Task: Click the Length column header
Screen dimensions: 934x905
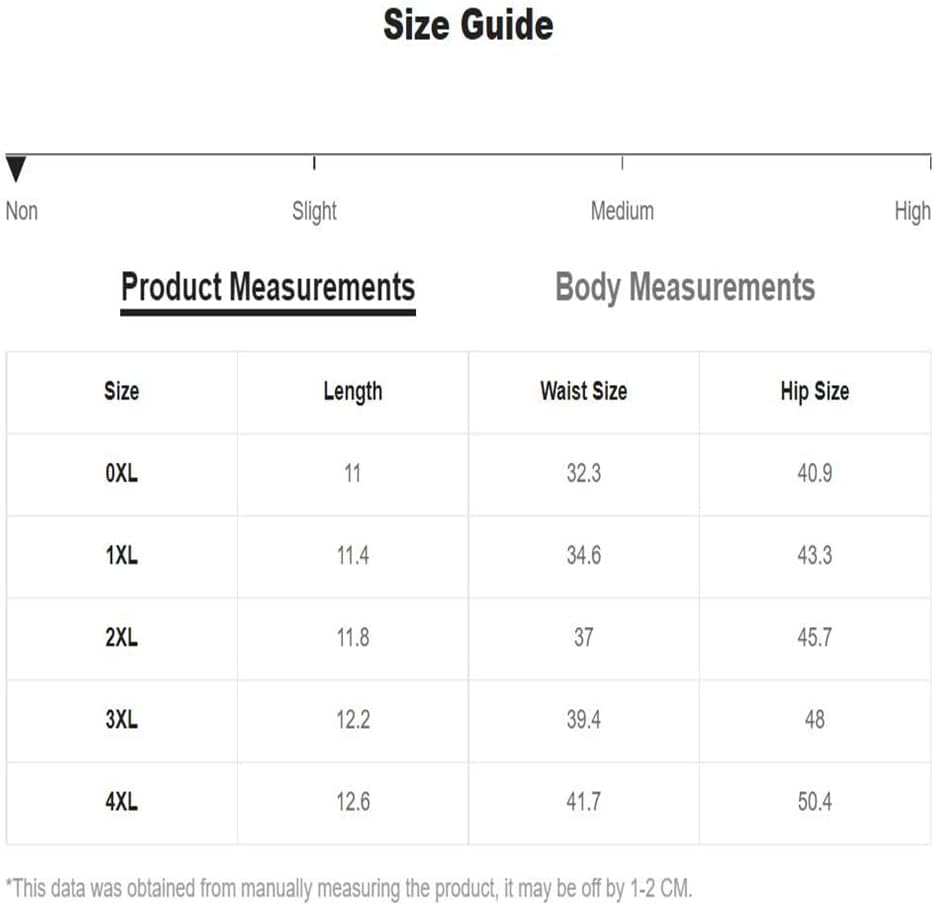Action: (x=353, y=392)
